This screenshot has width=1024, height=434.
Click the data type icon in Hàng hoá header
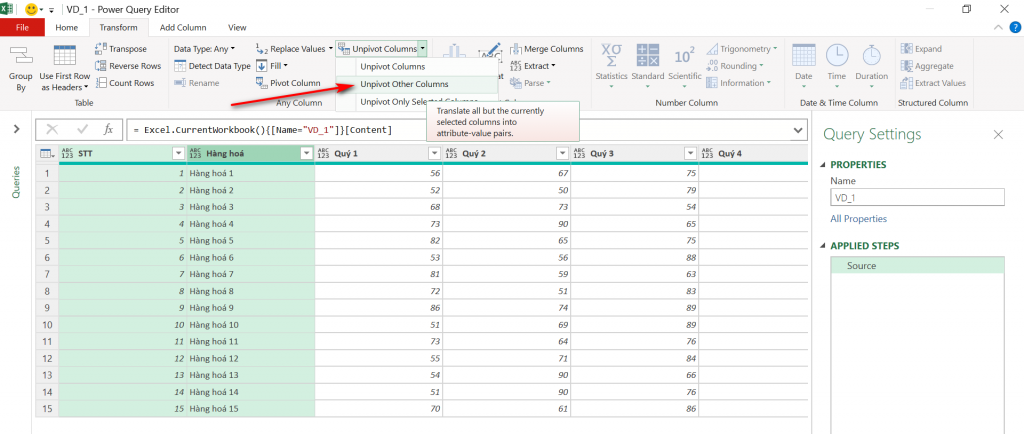195,153
